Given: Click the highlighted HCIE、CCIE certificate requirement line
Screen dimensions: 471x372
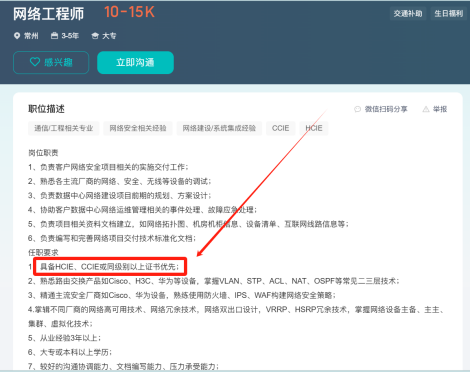Looking at the screenshot, I should click(x=110, y=266).
